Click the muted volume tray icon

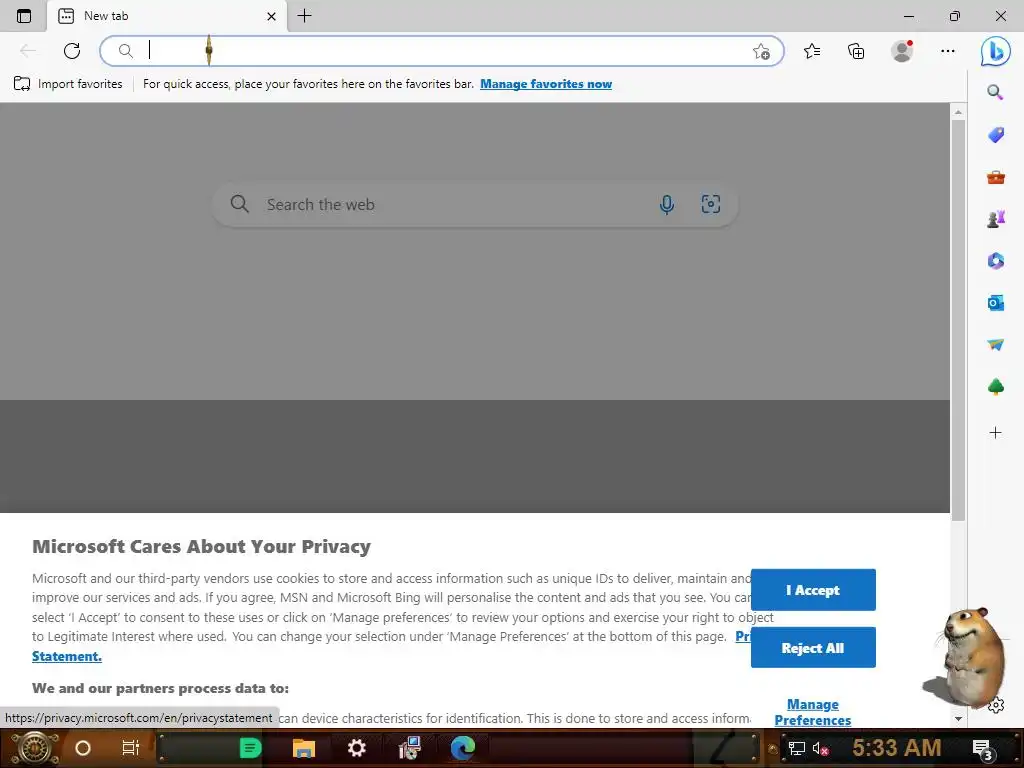coord(820,748)
